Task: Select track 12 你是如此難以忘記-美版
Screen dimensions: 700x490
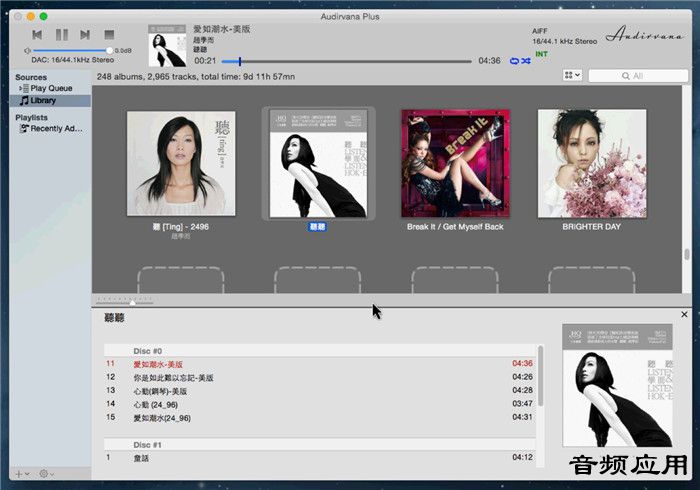Action: pyautogui.click(x=320, y=378)
